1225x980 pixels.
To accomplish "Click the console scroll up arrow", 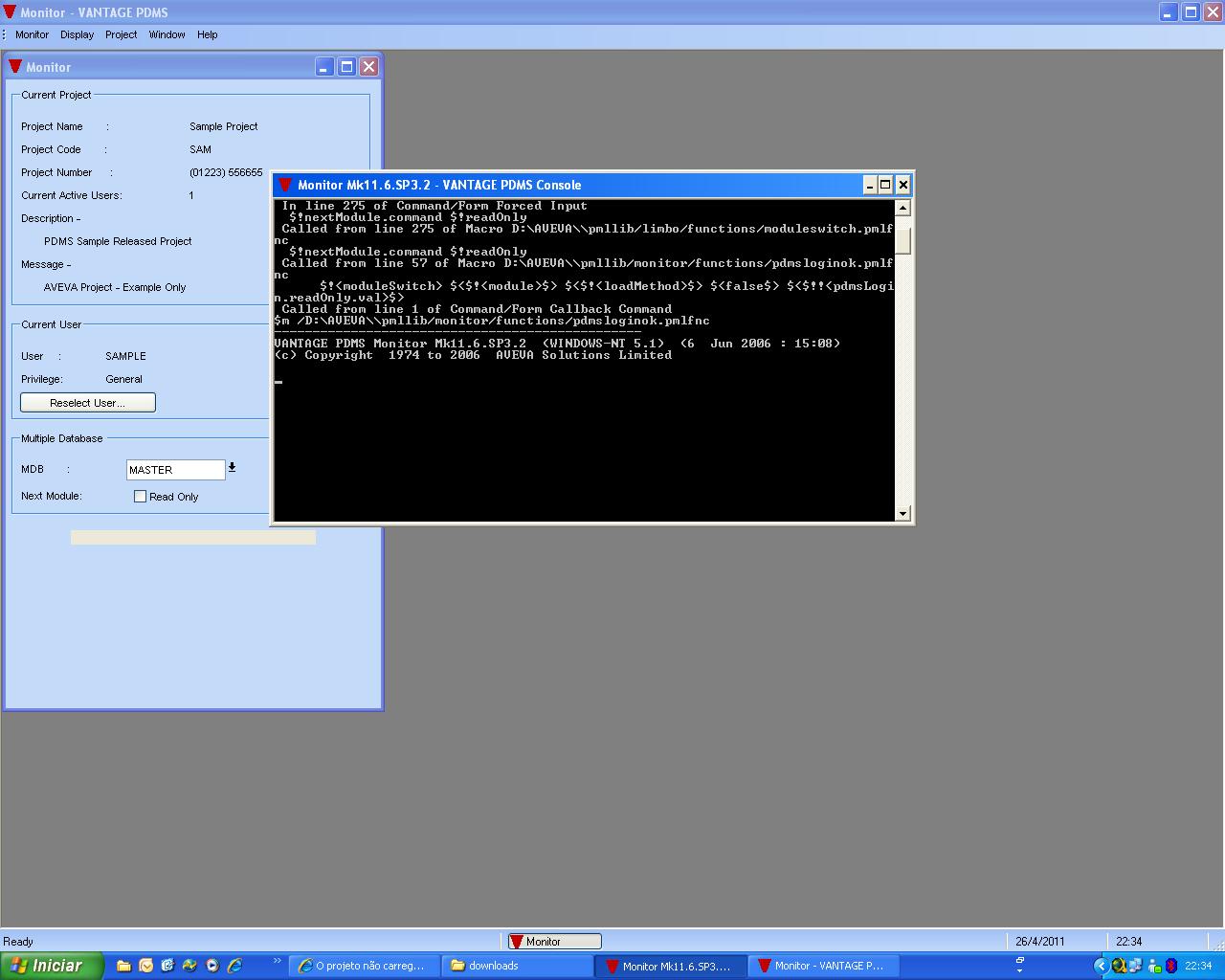I will tap(902, 208).
